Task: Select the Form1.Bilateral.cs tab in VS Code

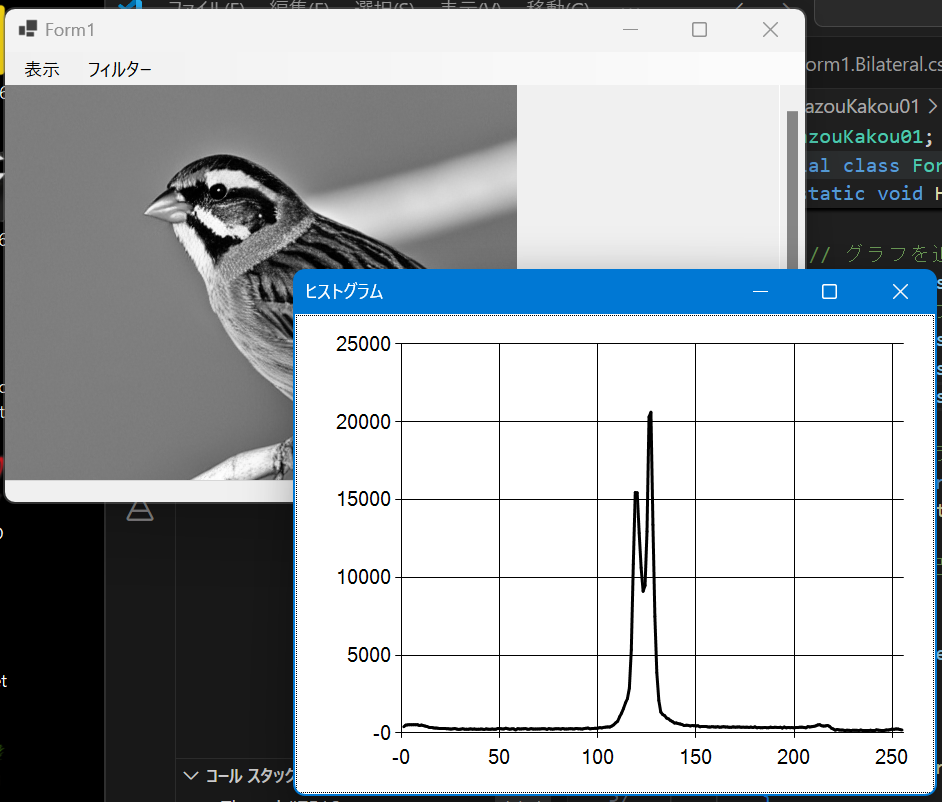Action: pyautogui.click(x=872, y=64)
